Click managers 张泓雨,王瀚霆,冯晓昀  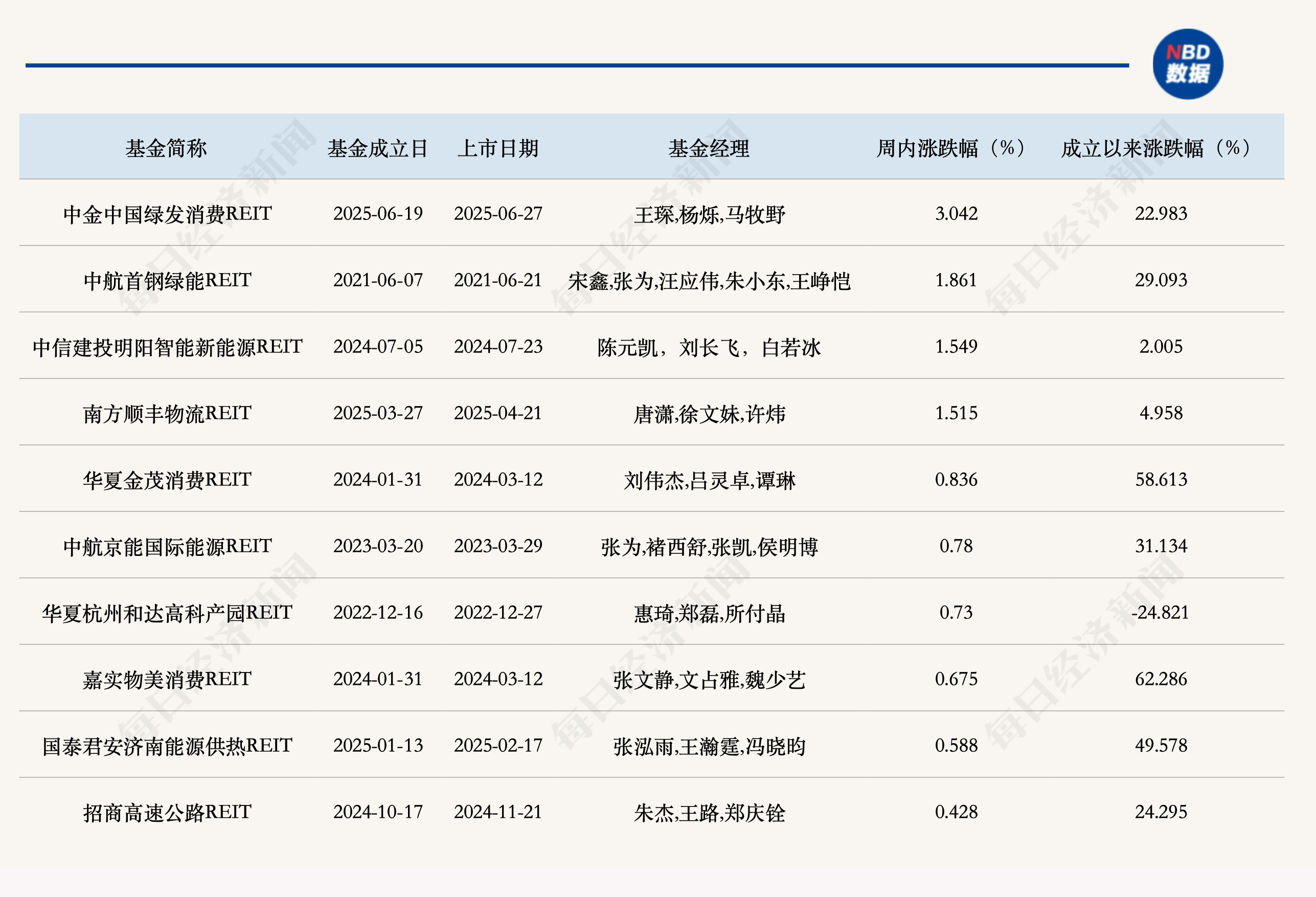[x=710, y=746]
